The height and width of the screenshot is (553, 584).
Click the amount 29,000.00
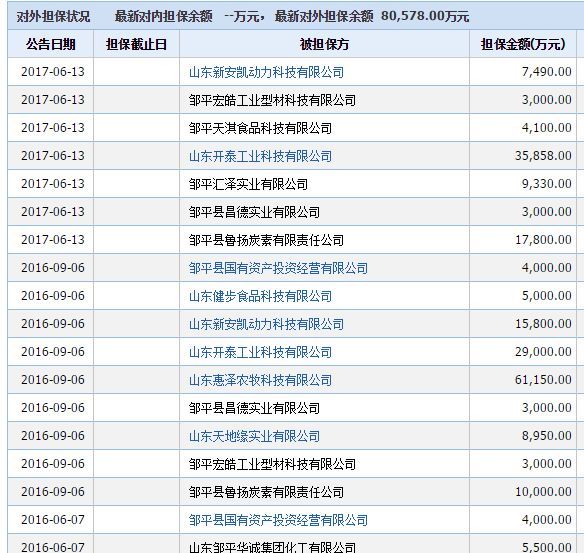click(x=543, y=352)
